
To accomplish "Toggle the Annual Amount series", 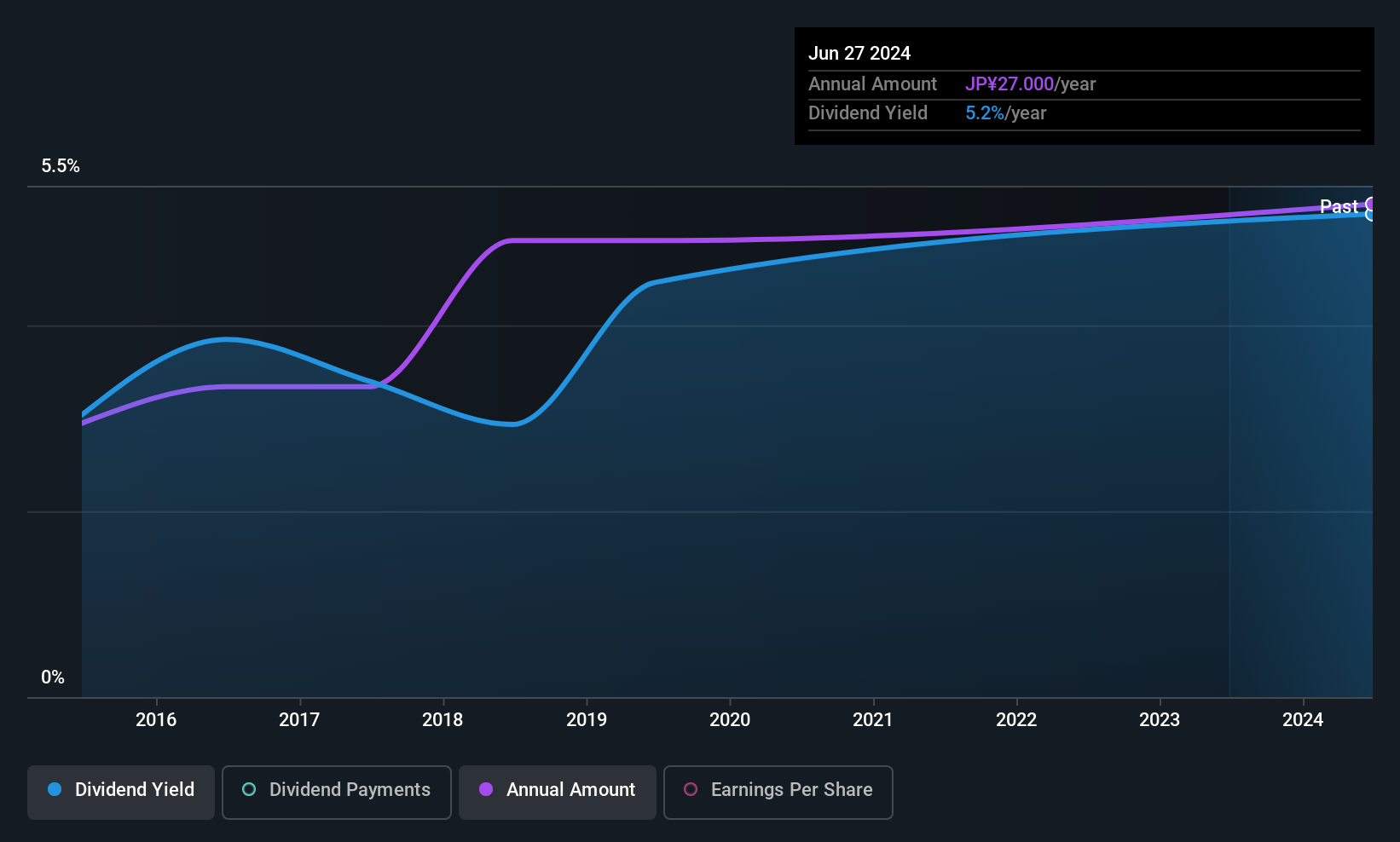I will [558, 792].
